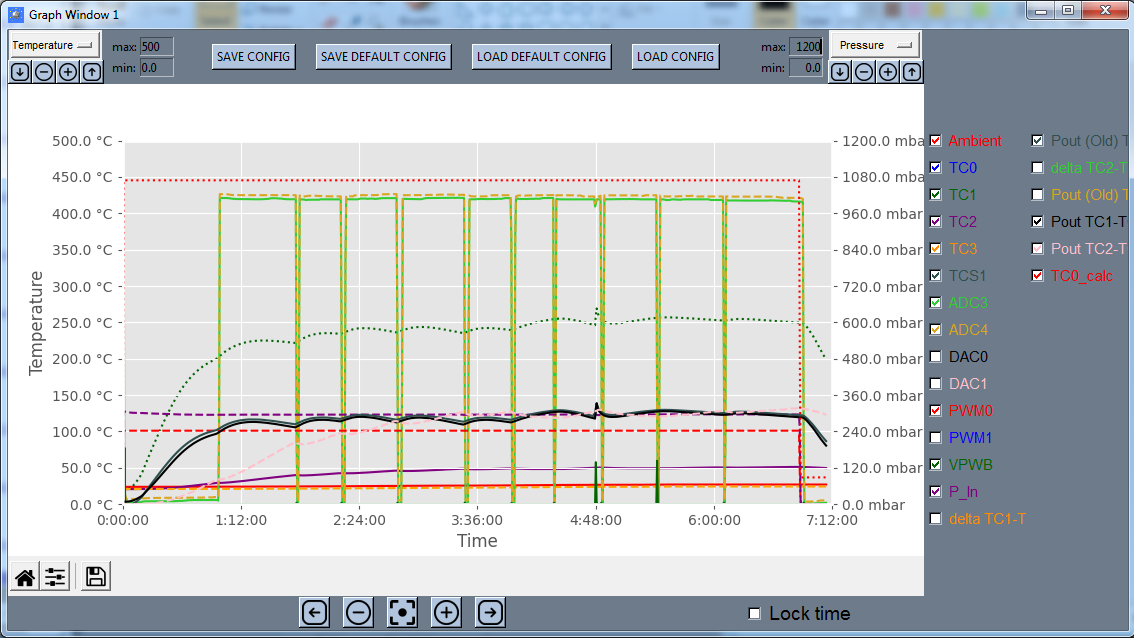Shift Pressure axis down with down-arrow icon
The width and height of the screenshot is (1134, 639).
840,72
